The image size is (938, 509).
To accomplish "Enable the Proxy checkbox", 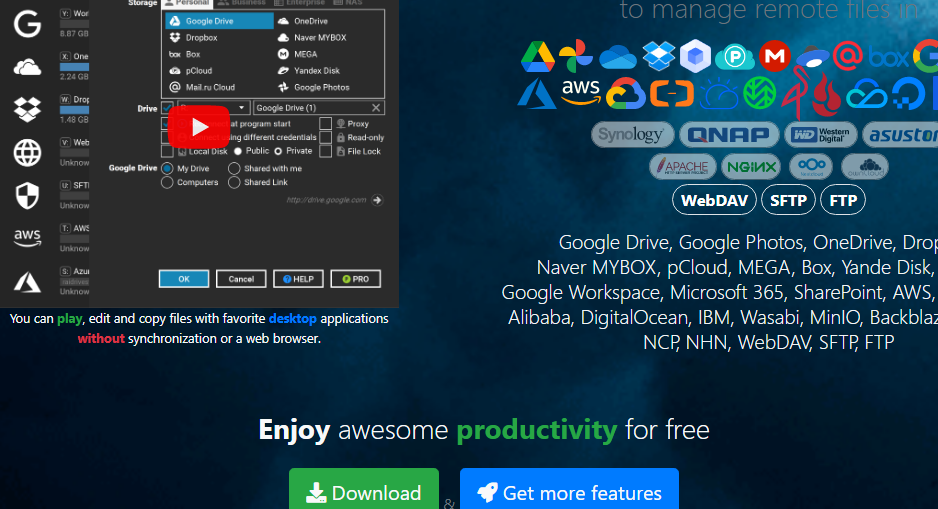I will (325, 123).
